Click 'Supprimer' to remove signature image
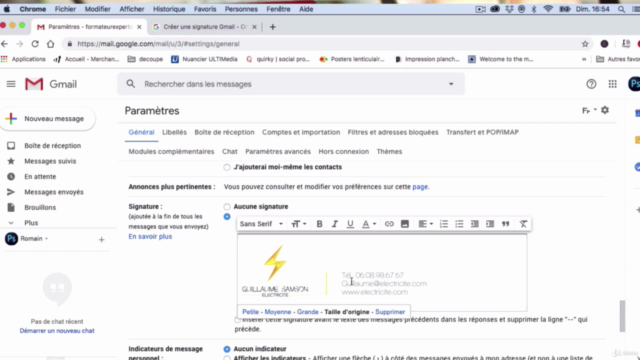The image size is (640, 360). pos(390,312)
